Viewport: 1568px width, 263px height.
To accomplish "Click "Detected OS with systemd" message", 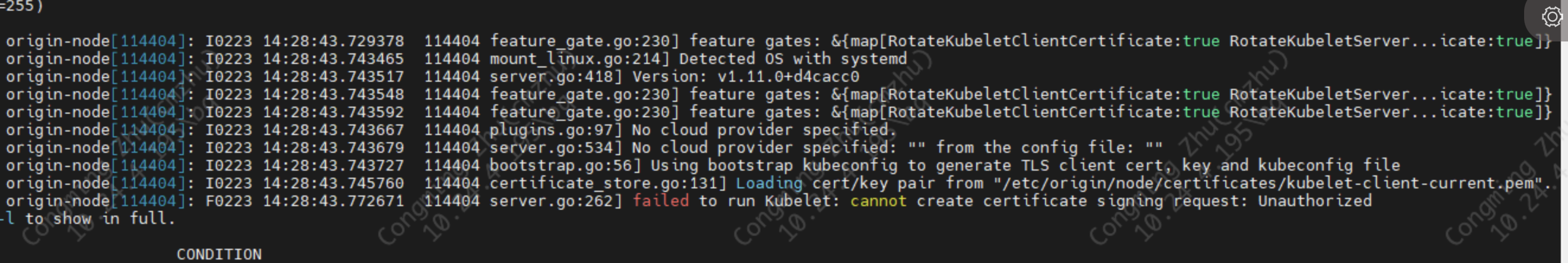I will pyautogui.click(x=792, y=59).
